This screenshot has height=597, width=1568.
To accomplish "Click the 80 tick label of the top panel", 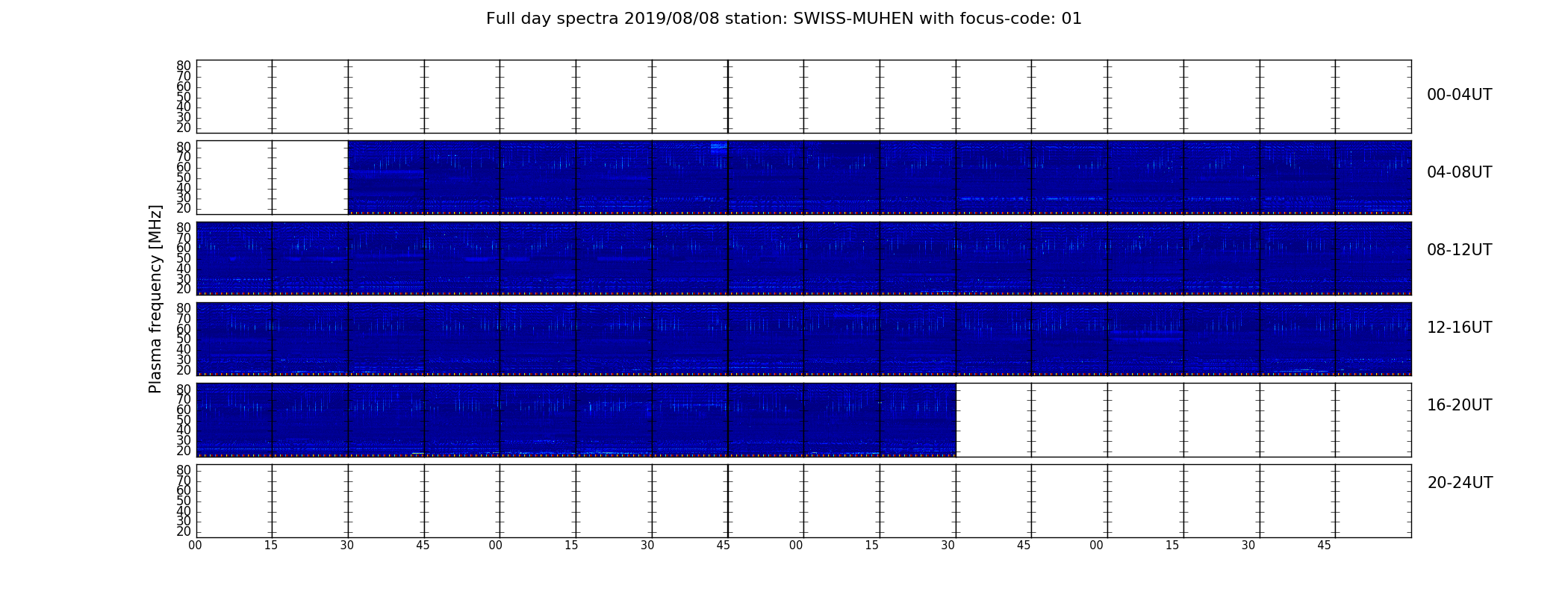I will (184, 66).
